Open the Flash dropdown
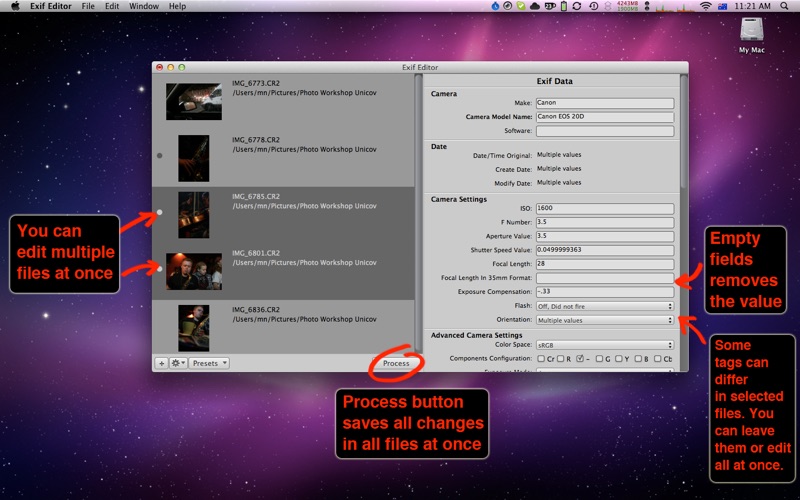 point(604,306)
